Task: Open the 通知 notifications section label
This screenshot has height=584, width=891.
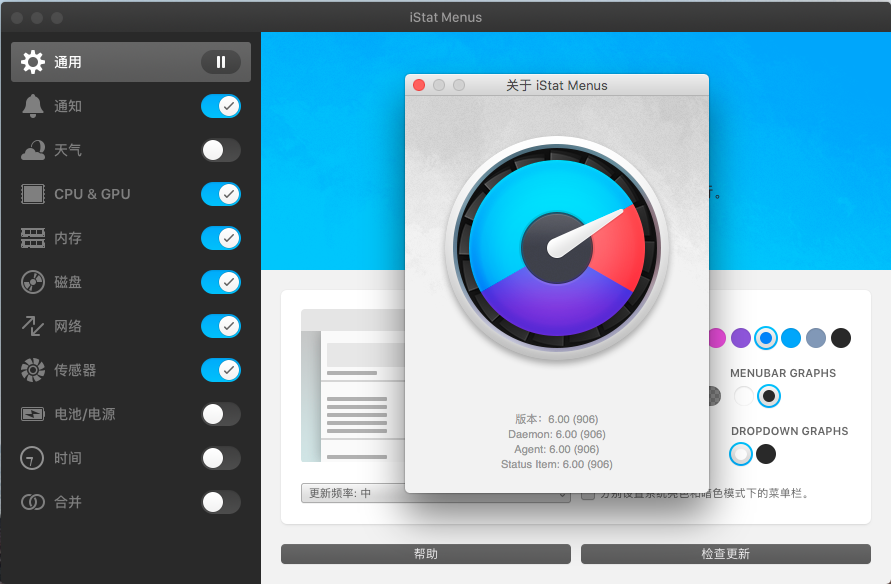Action: [68, 106]
